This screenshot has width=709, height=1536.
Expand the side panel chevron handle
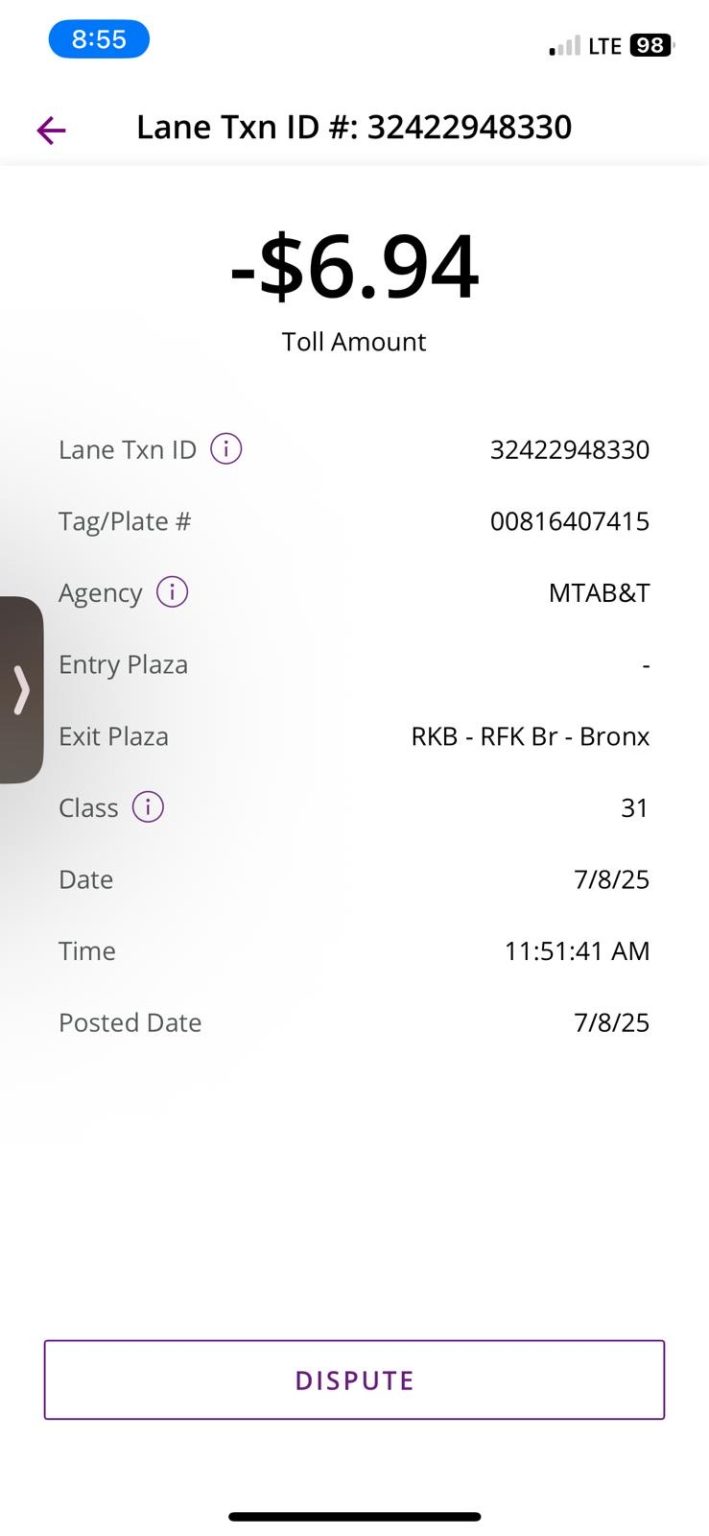pos(21,690)
